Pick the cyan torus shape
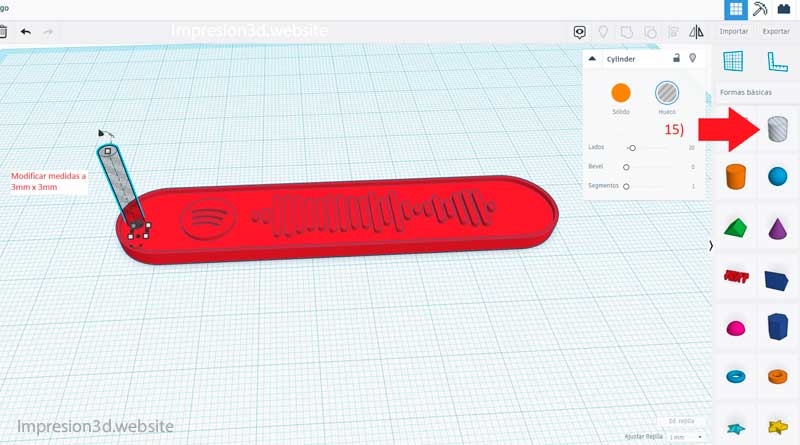This screenshot has height=445, width=800. pyautogui.click(x=735, y=377)
